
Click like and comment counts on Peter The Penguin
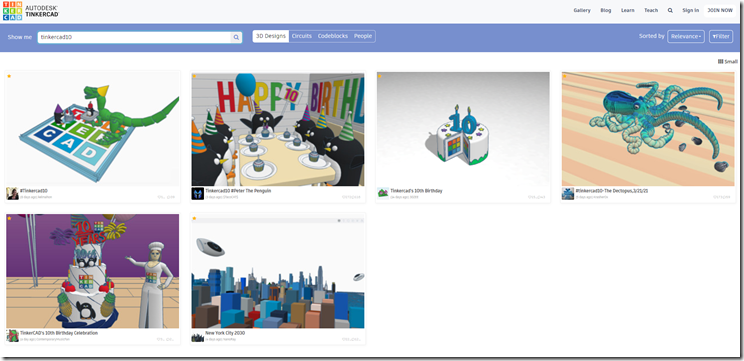[x=351, y=197]
